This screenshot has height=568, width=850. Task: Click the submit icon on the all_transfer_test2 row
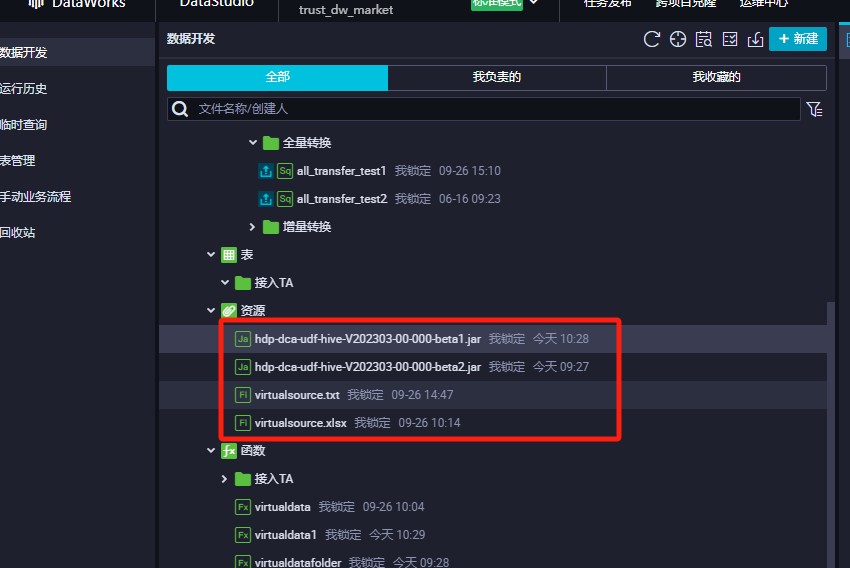pyautogui.click(x=266, y=199)
